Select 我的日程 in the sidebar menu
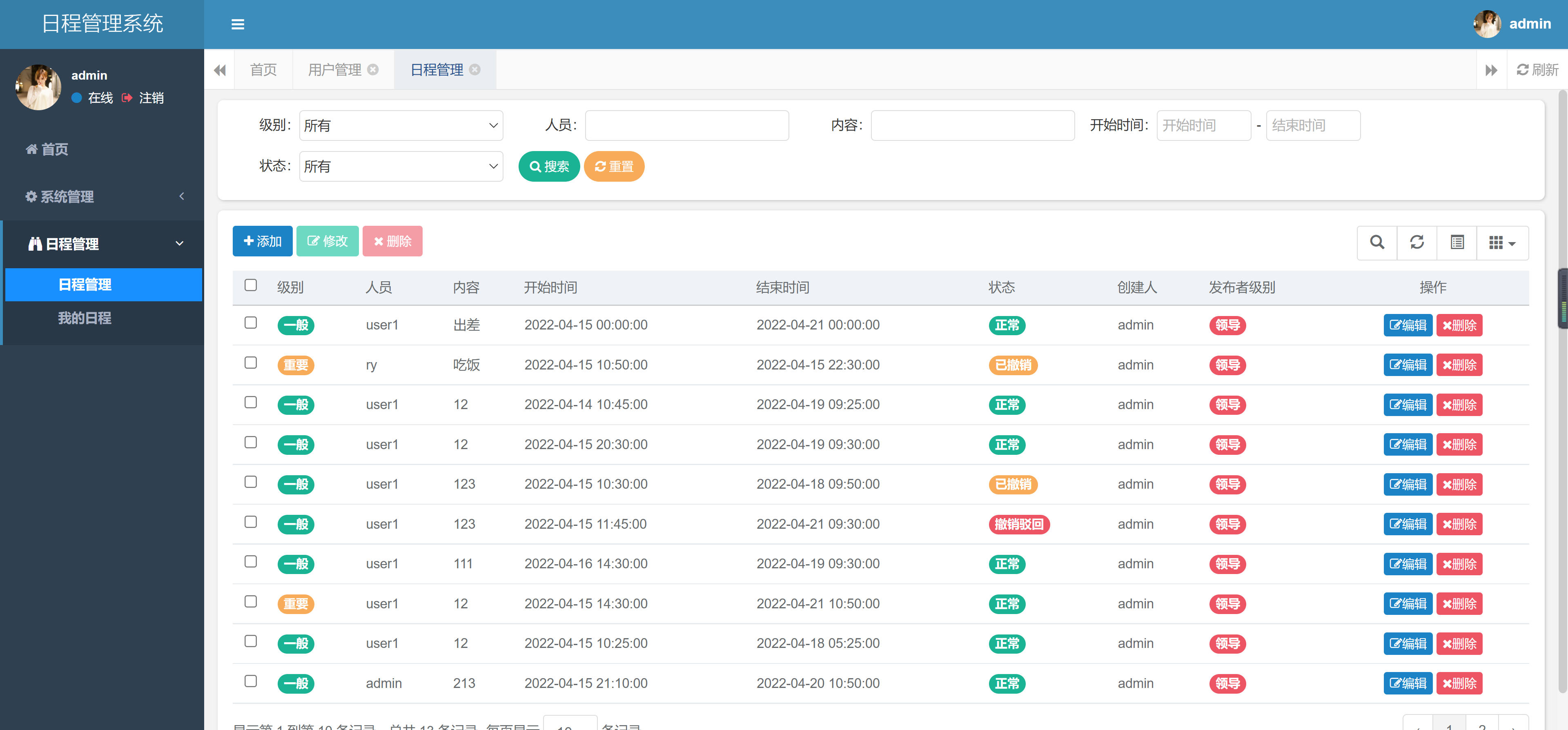Image resolution: width=1568 pixels, height=730 pixels. click(x=85, y=318)
